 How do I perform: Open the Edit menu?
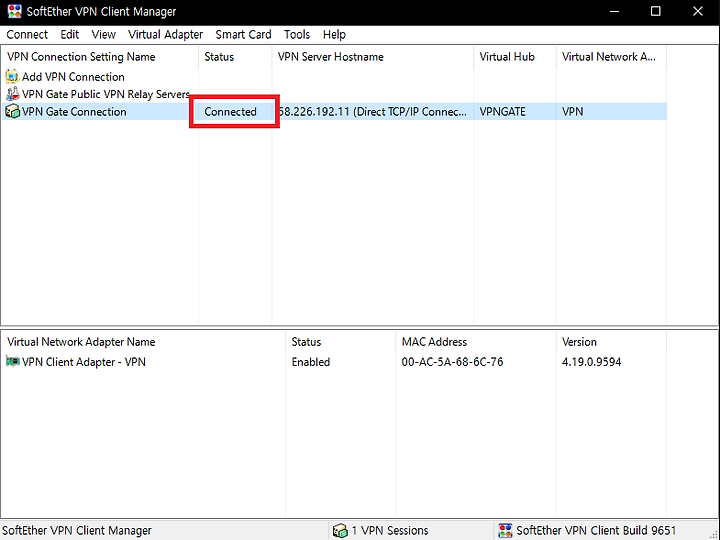pyautogui.click(x=69, y=34)
